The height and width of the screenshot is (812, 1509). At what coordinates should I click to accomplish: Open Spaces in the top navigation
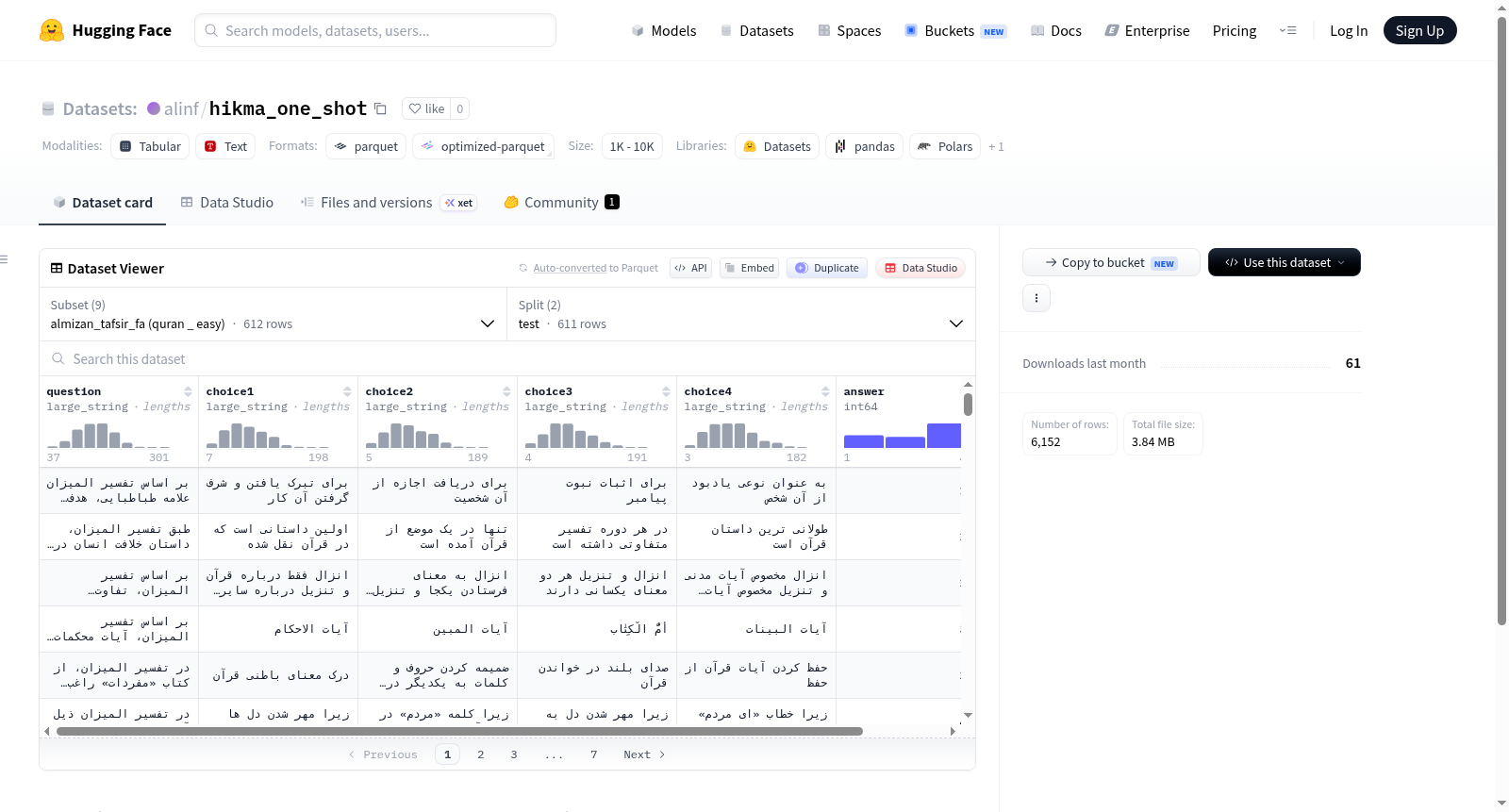tap(849, 30)
